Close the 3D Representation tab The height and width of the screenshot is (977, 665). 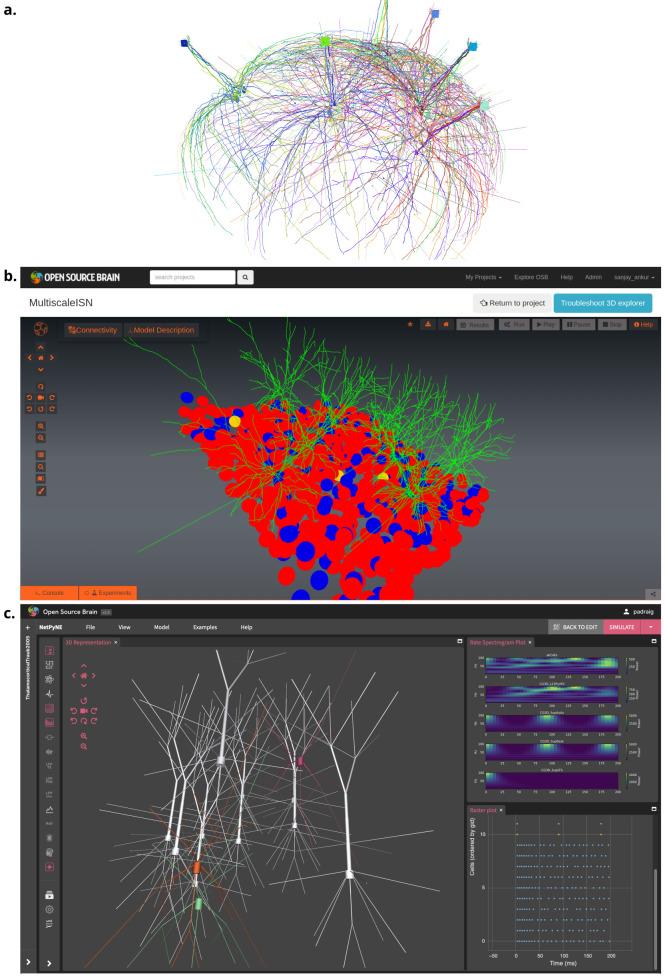click(x=116, y=642)
